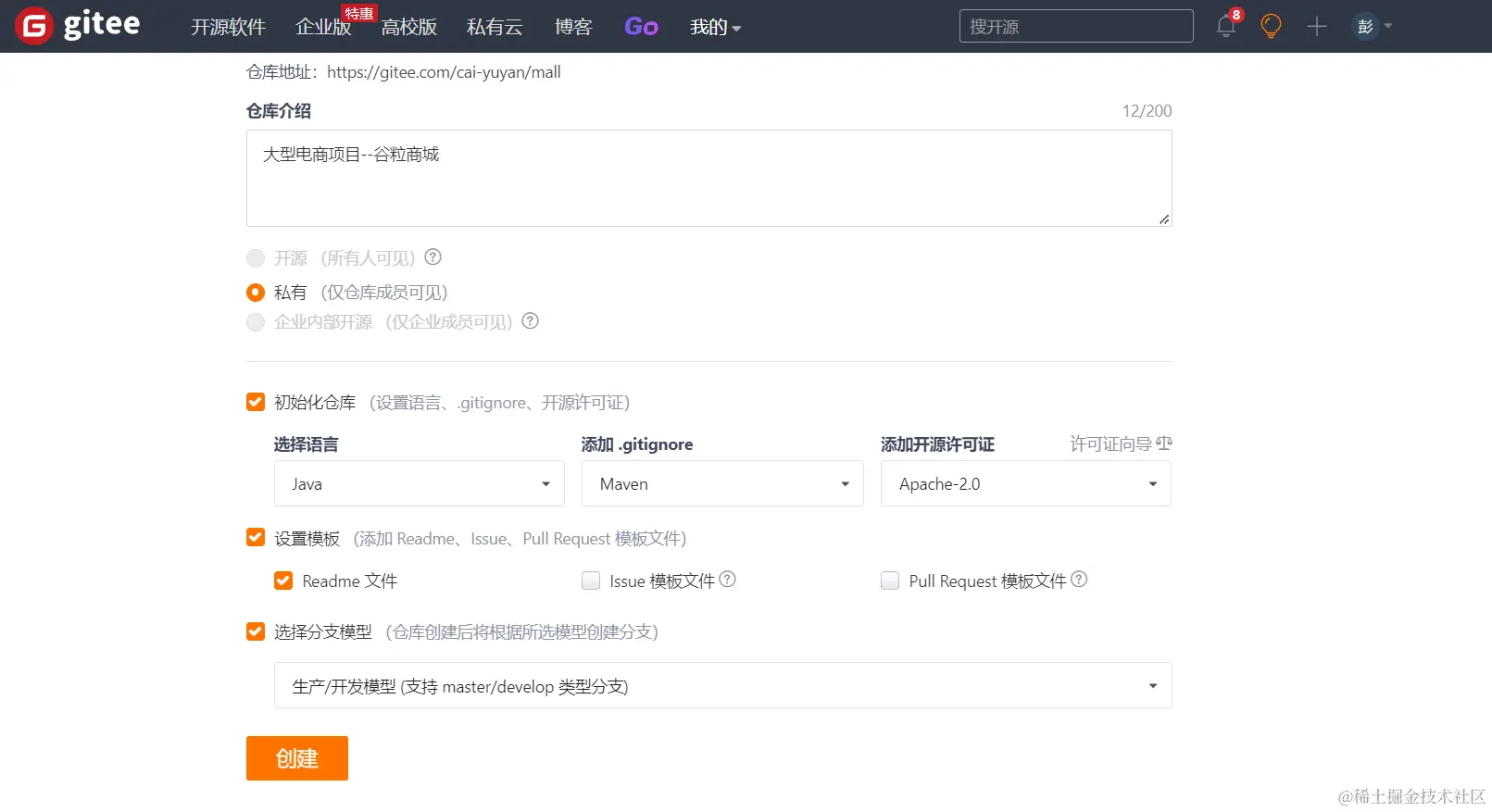Click help icon next to 开源 option

click(x=433, y=257)
